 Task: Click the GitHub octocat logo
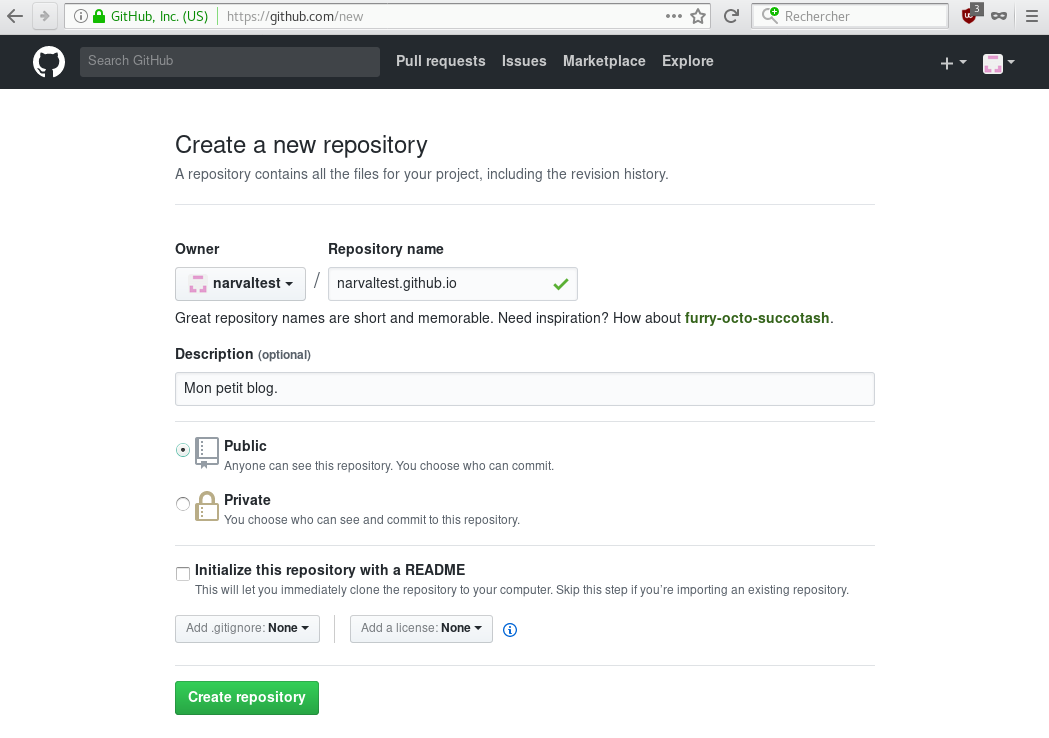click(48, 61)
